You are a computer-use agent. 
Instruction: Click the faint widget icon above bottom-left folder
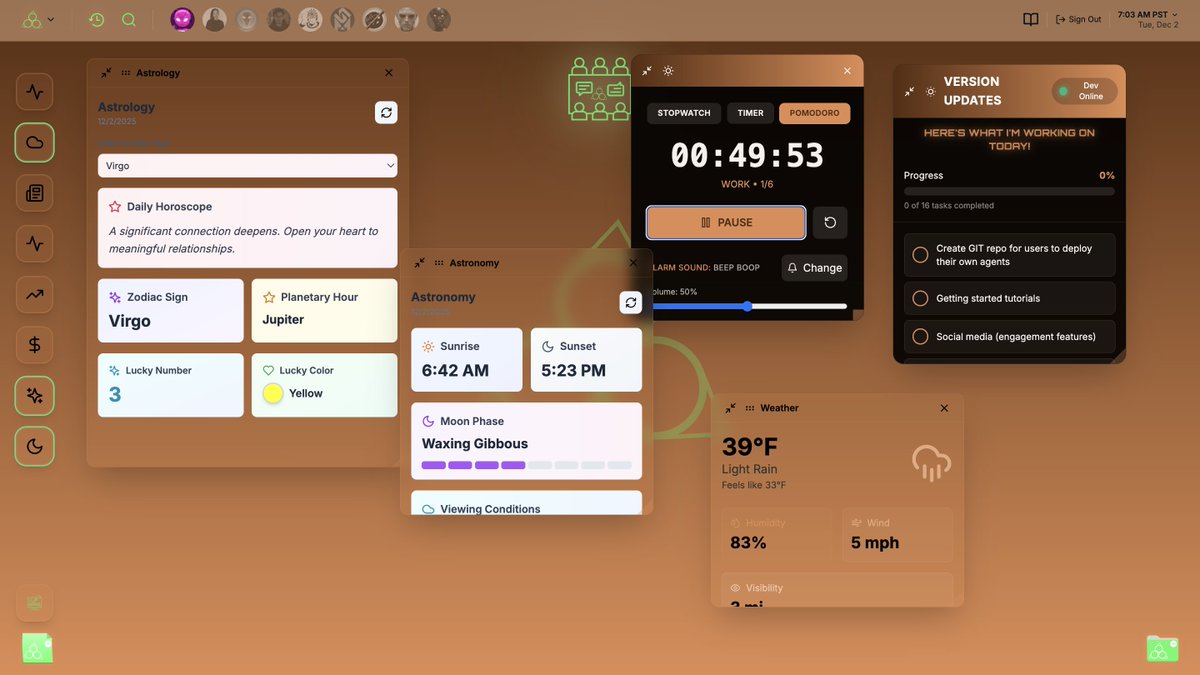tap(35, 603)
